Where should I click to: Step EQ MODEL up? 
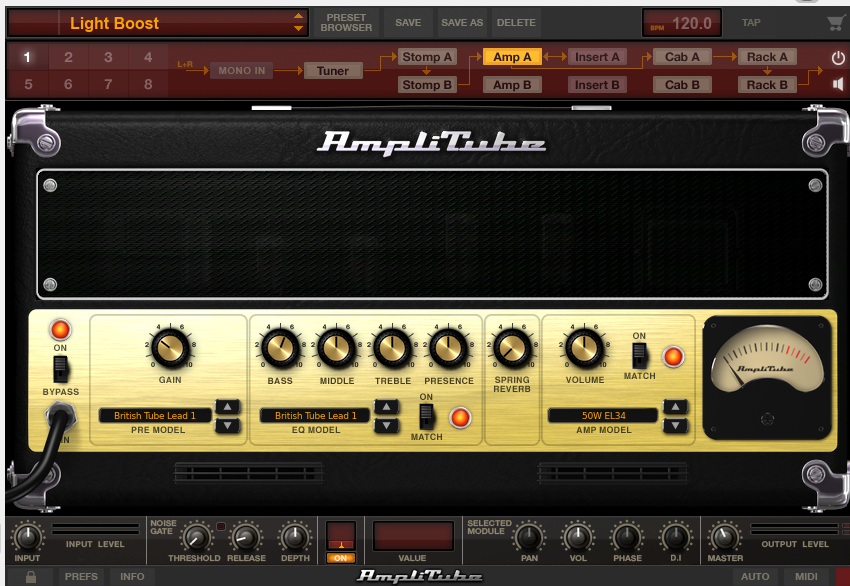(387, 407)
